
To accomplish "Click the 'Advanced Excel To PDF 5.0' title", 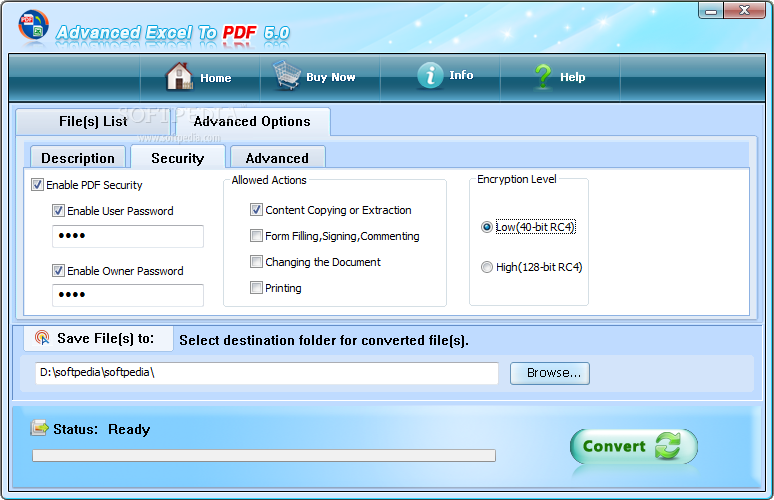I will click(x=173, y=33).
